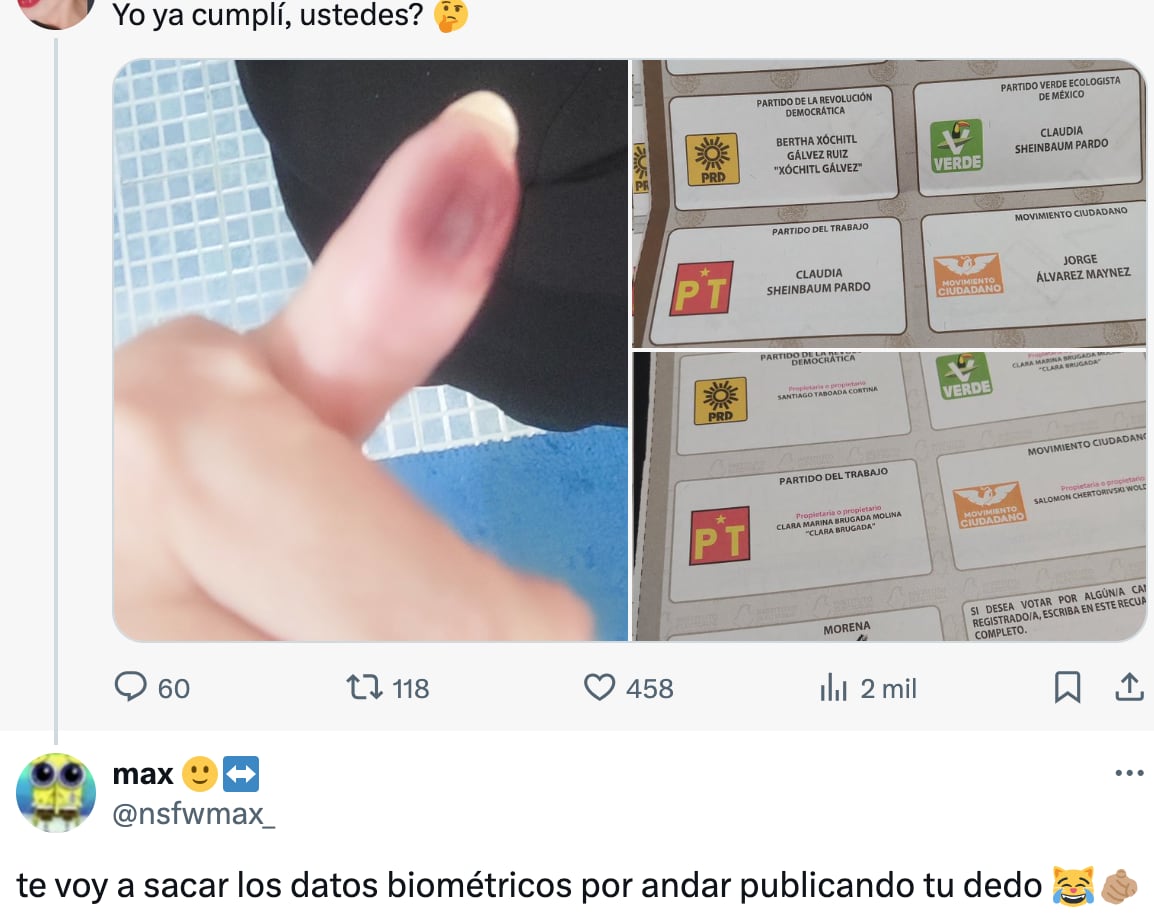Share the tweet using the upload arrow icon
The height and width of the screenshot is (914, 1154).
[1129, 687]
